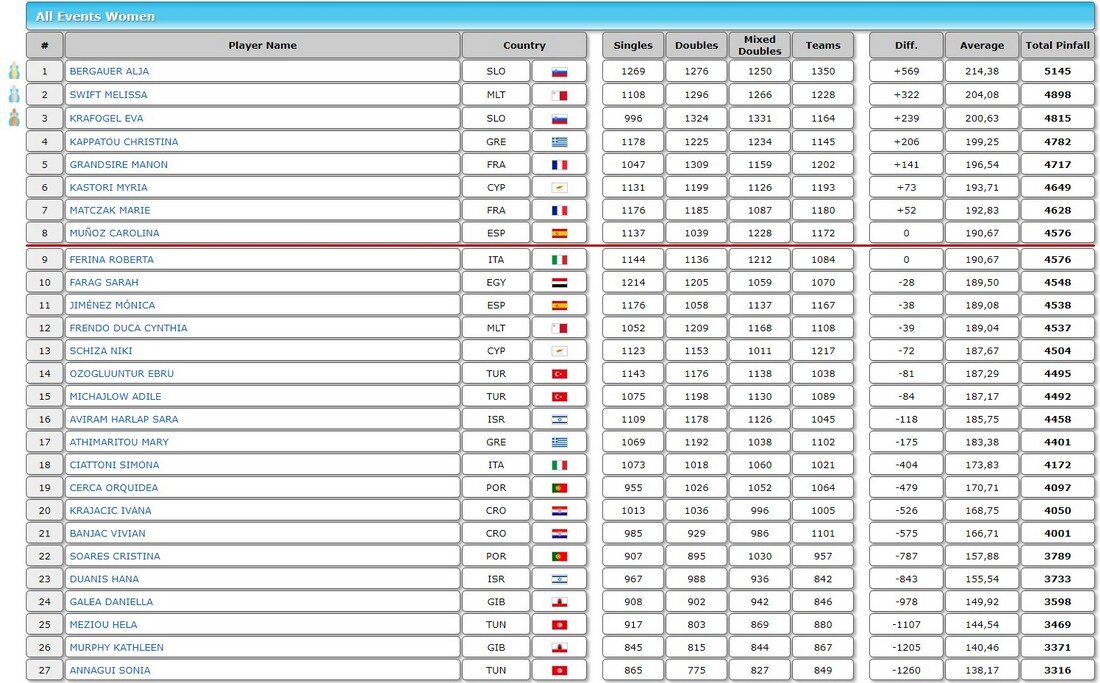The width and height of the screenshot is (1100, 683).
Task: Open player link KASTORI MYRIA
Action: pyautogui.click(x=108, y=187)
